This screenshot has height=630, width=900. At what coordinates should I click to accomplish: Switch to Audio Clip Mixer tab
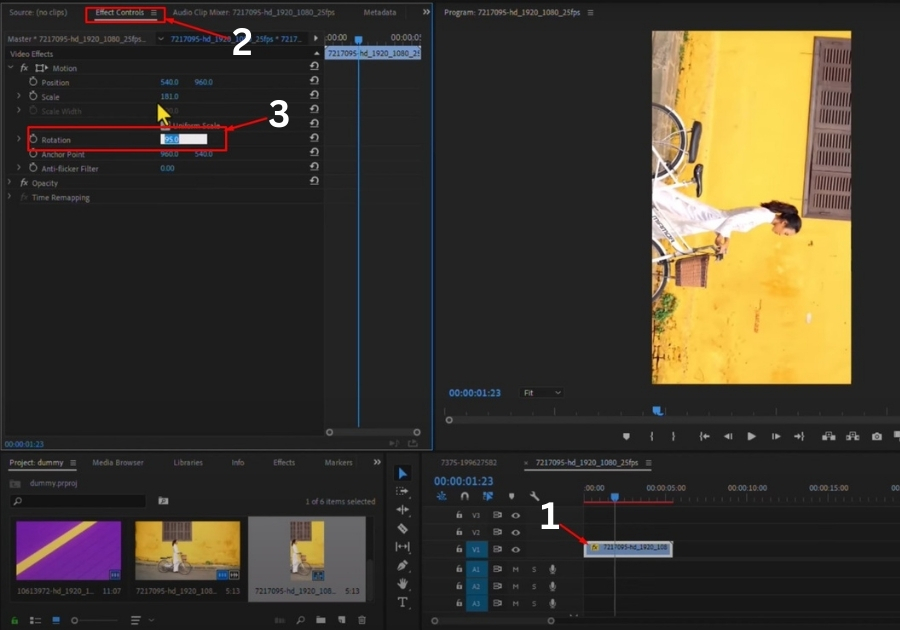pos(254,12)
